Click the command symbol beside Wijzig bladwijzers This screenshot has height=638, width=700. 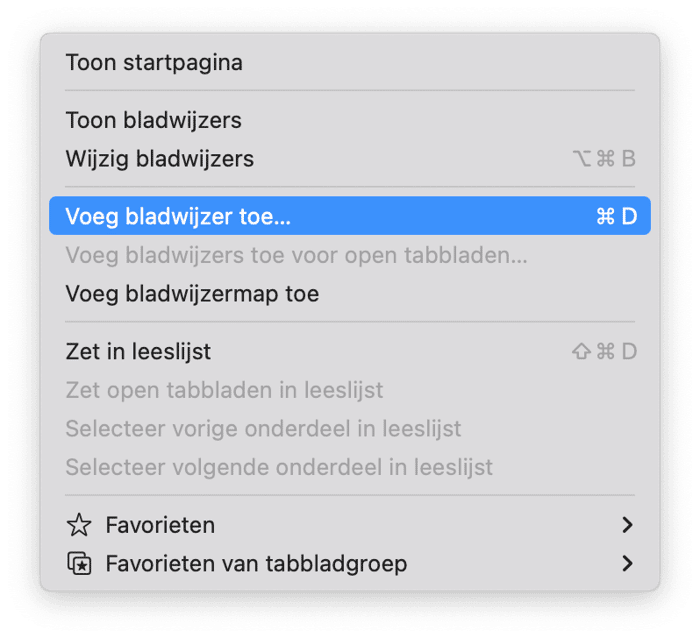pos(605,158)
